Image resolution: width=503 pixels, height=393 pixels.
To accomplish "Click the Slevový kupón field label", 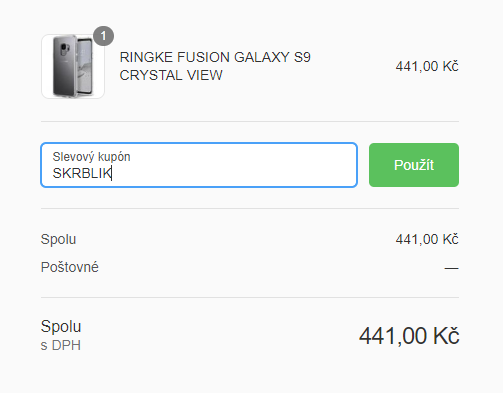I will point(91,157).
